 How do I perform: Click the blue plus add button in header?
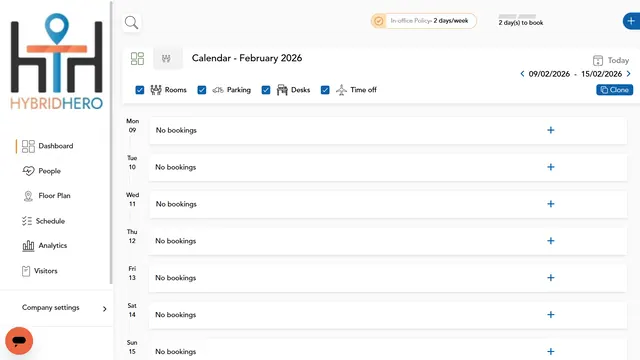tap(631, 21)
